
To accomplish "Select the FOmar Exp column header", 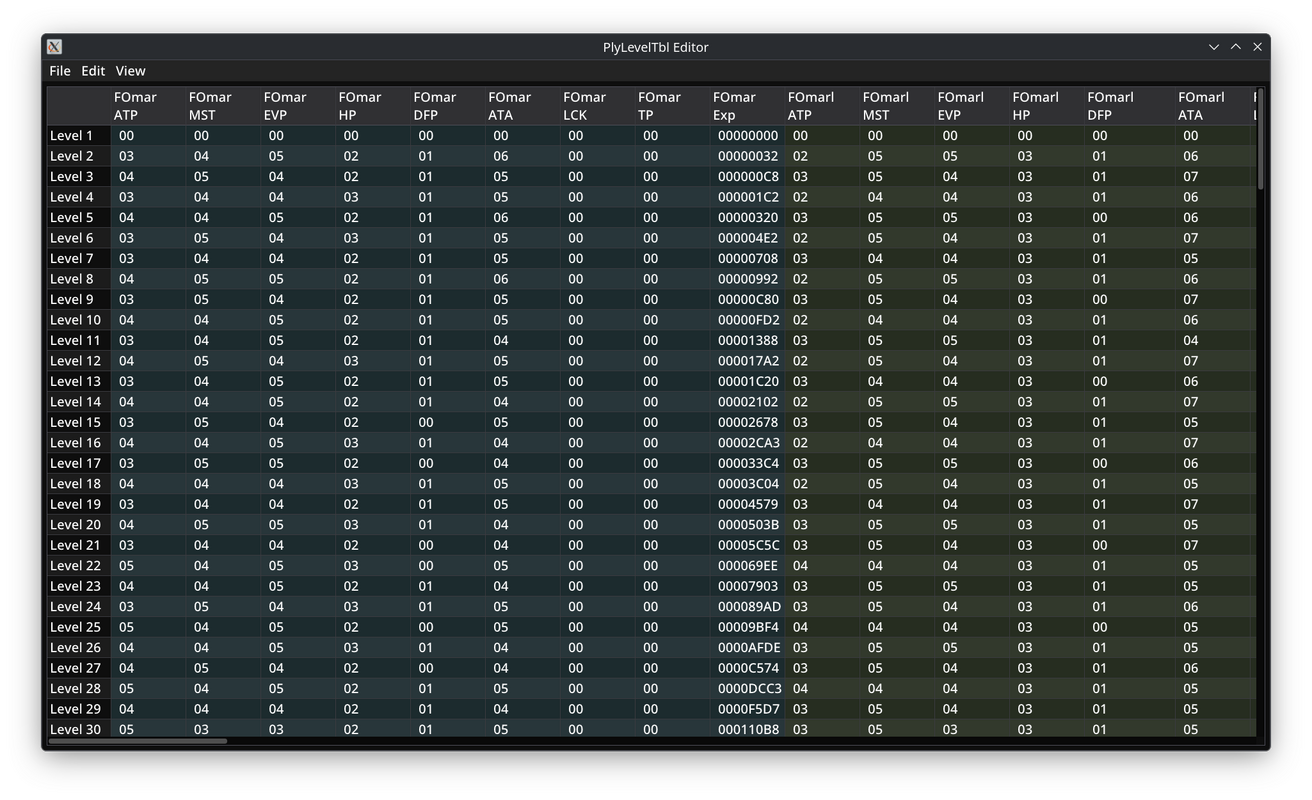I will click(746, 106).
